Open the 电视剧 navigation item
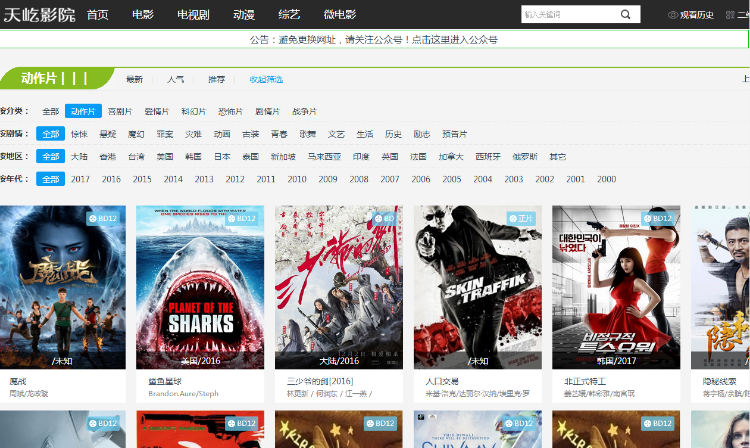 tap(193, 15)
